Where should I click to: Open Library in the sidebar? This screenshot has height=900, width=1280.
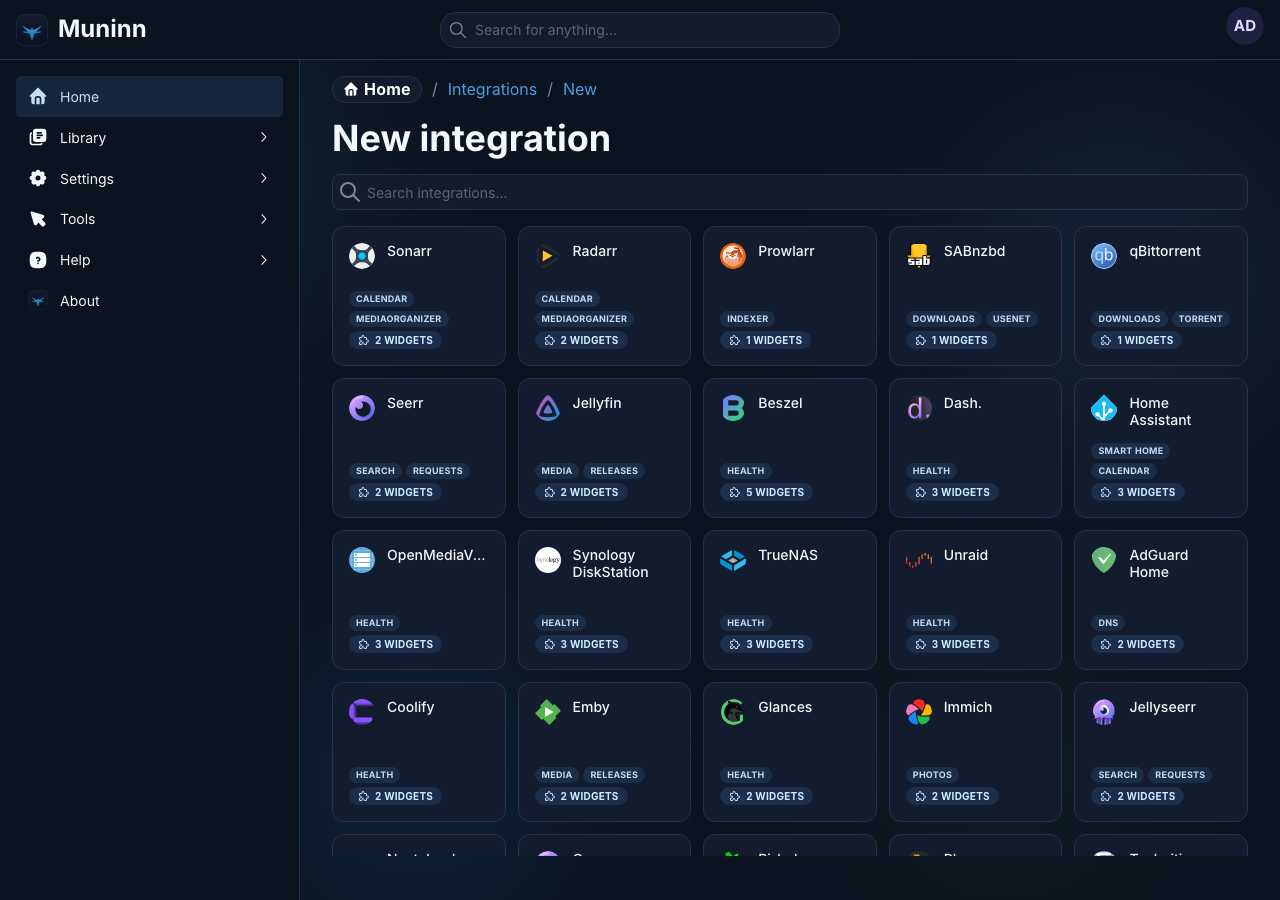(149, 137)
